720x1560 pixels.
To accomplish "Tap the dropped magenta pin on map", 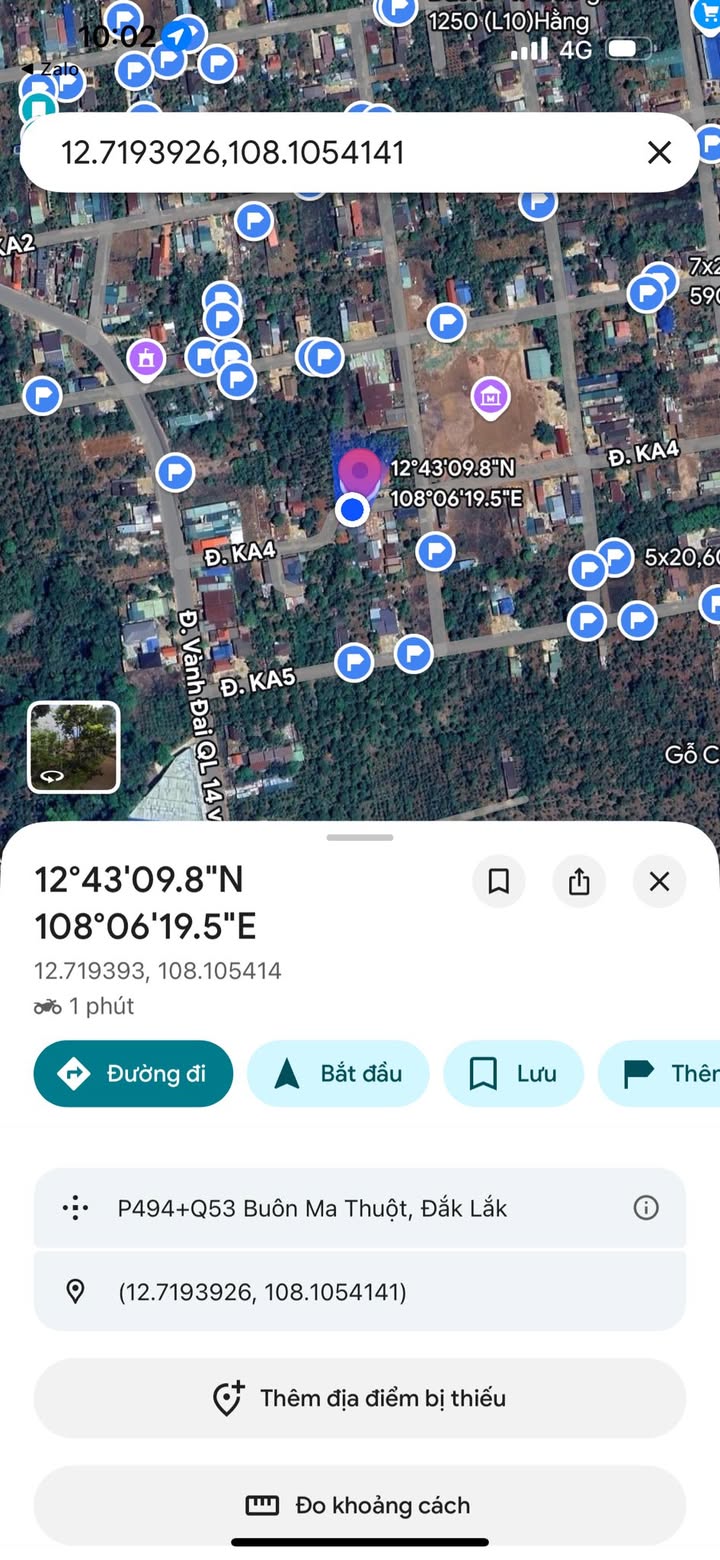I will click(x=360, y=472).
